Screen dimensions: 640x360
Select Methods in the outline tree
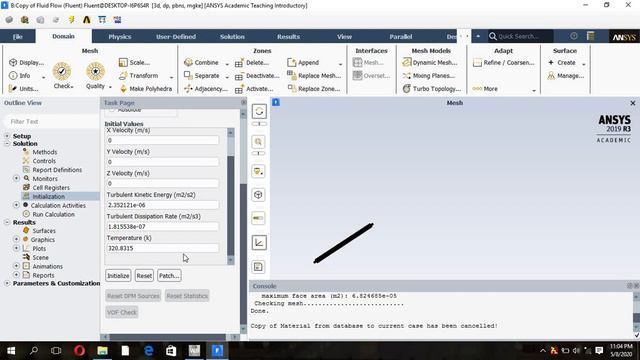click(x=45, y=152)
